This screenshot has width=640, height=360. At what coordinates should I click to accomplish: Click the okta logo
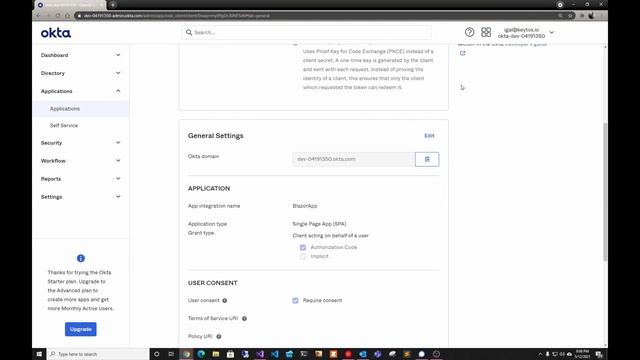pyautogui.click(x=56, y=33)
